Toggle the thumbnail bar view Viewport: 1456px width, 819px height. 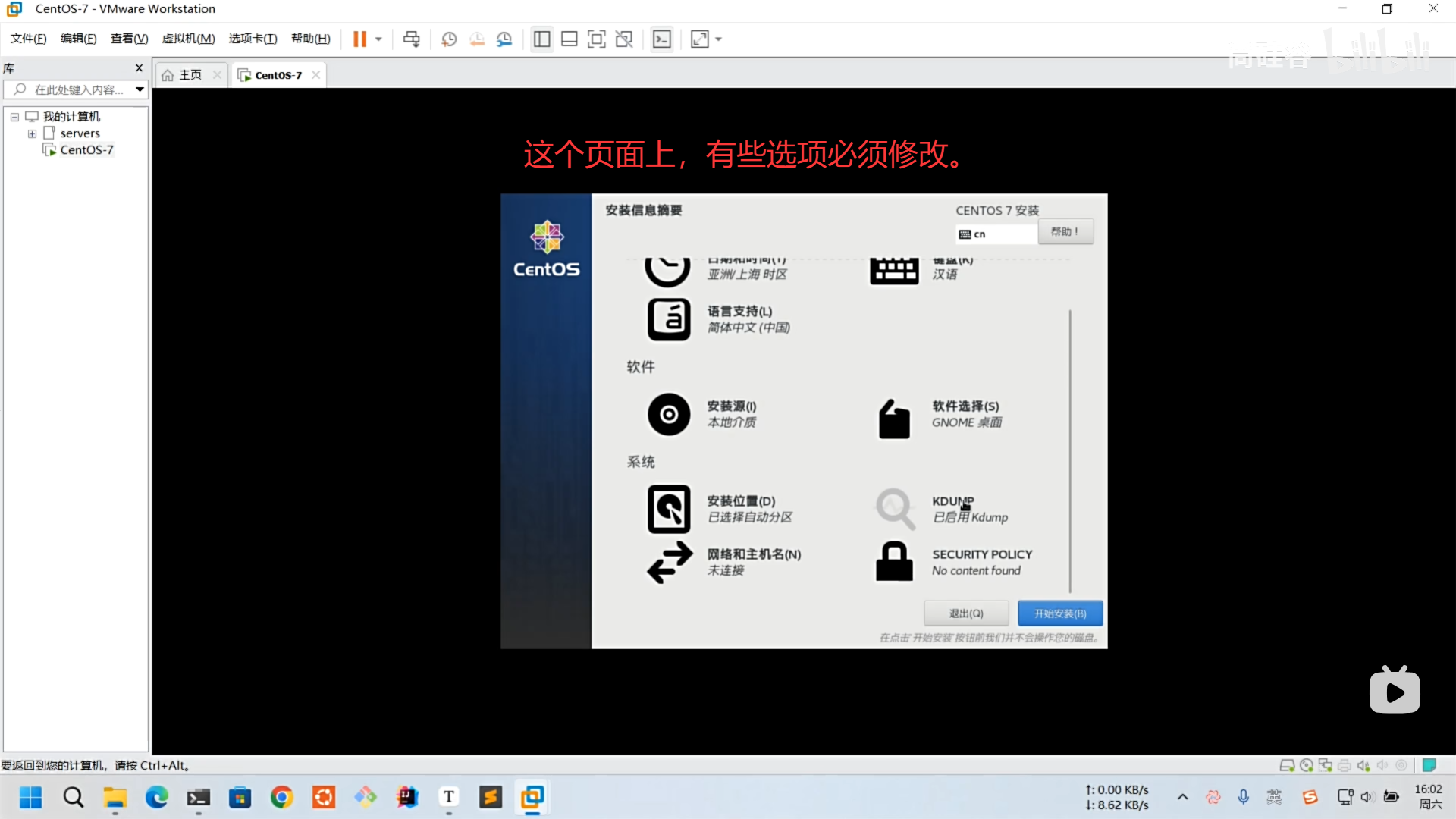pyautogui.click(x=570, y=39)
